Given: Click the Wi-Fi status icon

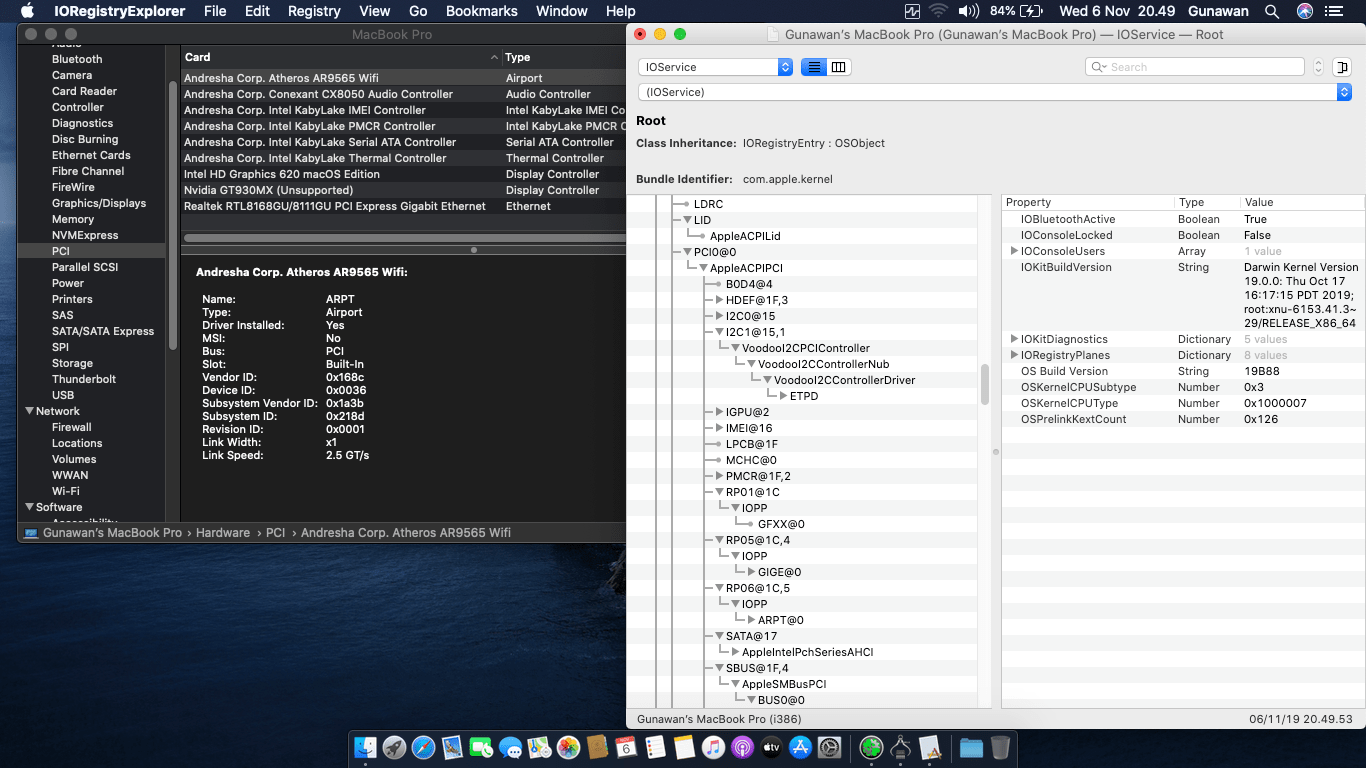Looking at the screenshot, I should [938, 11].
